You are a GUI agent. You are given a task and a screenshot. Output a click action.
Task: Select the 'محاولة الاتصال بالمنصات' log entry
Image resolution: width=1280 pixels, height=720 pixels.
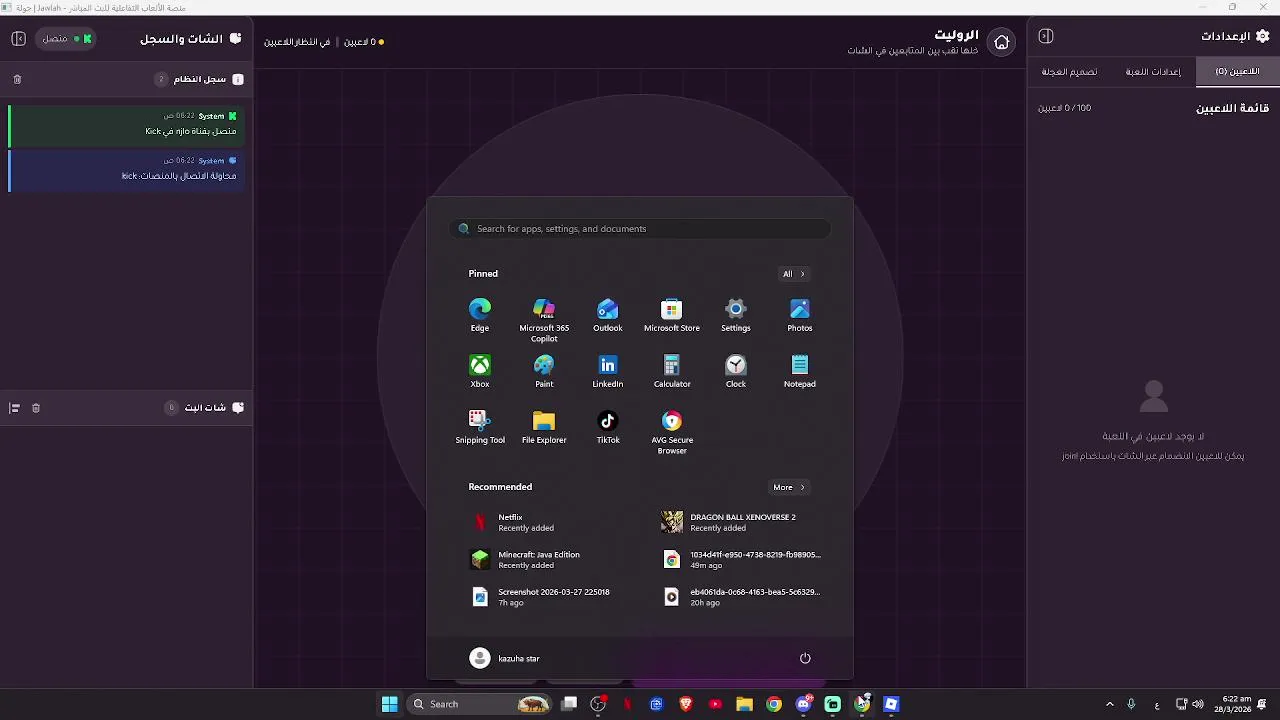(x=127, y=169)
